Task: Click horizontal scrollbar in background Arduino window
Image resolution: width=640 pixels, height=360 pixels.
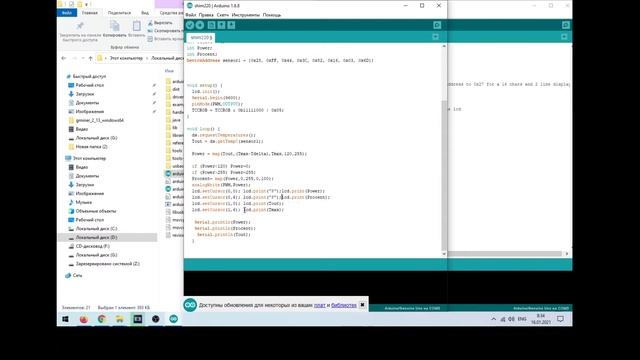Action: [504, 254]
